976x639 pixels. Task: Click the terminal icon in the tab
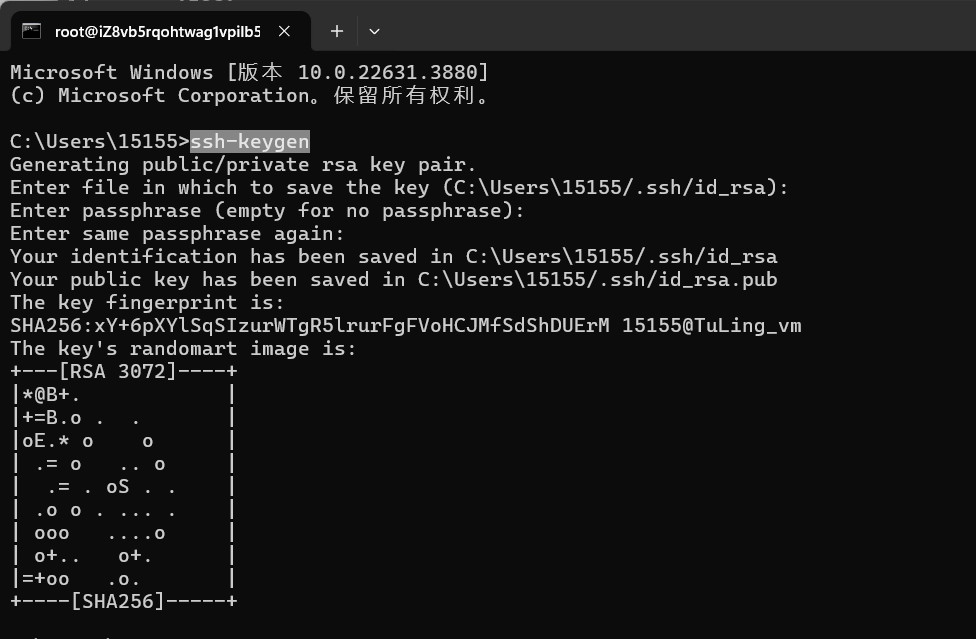coord(31,30)
